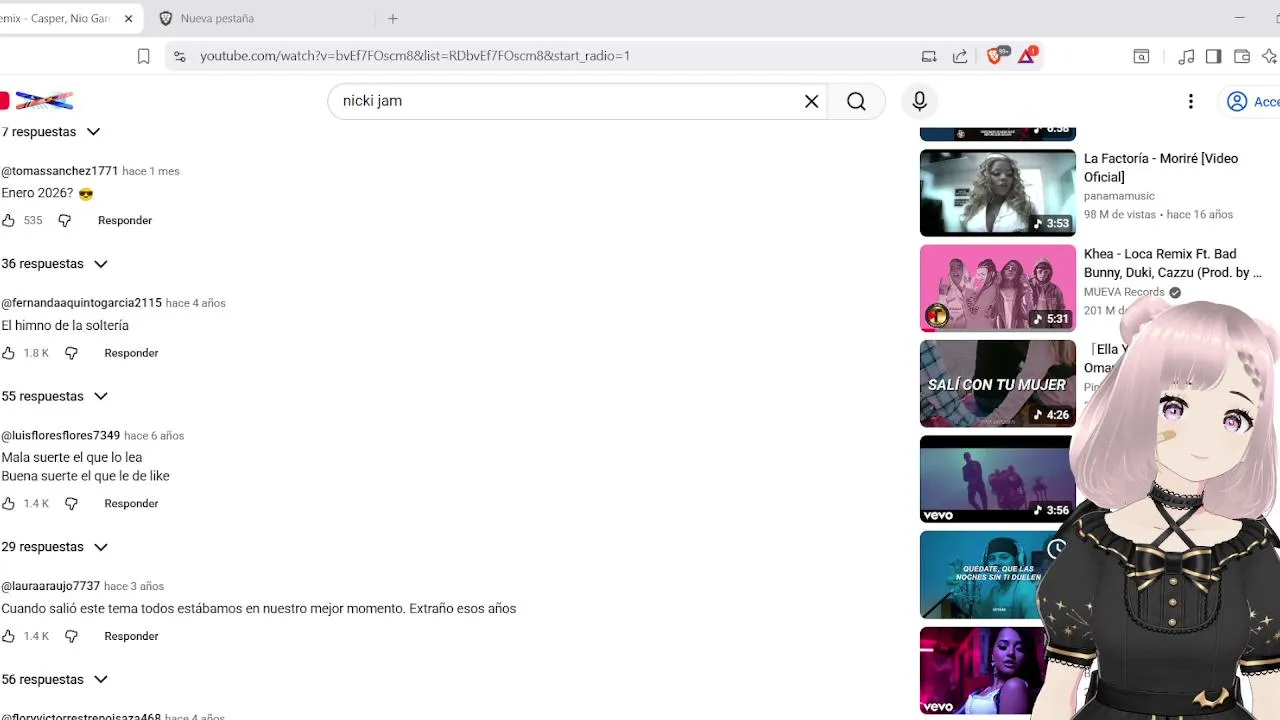Open @luisfloresflores7349's channel link
The width and height of the screenshot is (1280, 720).
(x=60, y=435)
